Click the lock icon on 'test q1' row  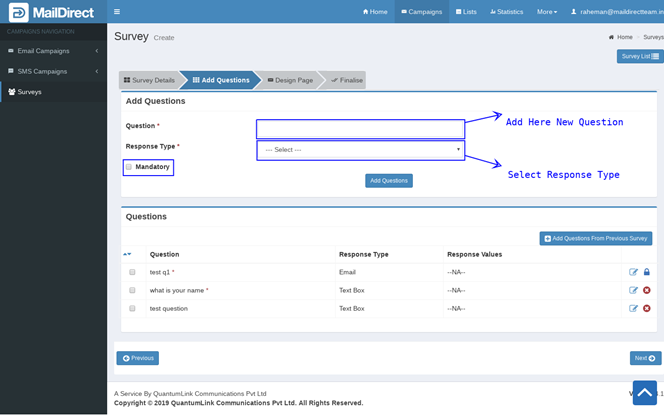646,272
